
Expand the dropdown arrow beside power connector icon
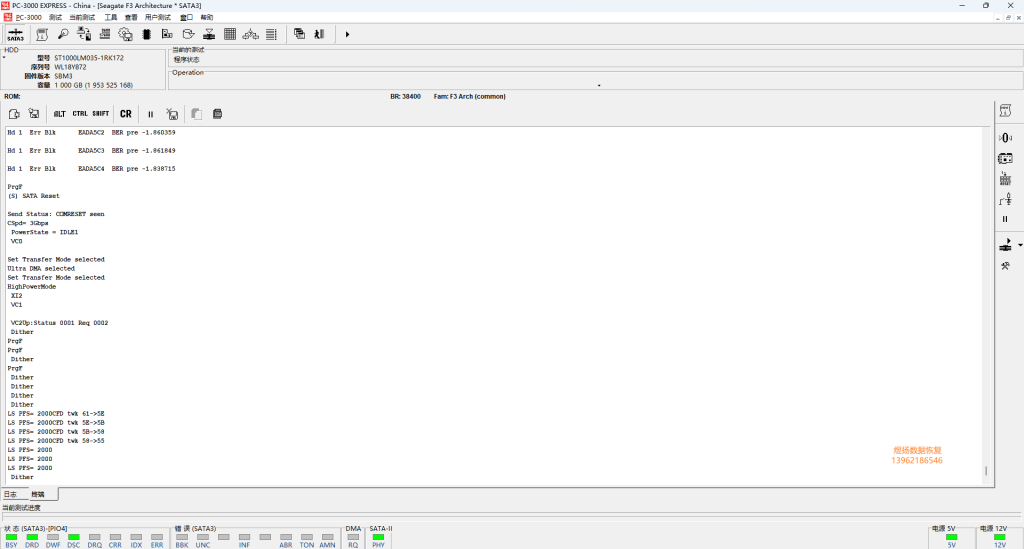(x=1019, y=245)
